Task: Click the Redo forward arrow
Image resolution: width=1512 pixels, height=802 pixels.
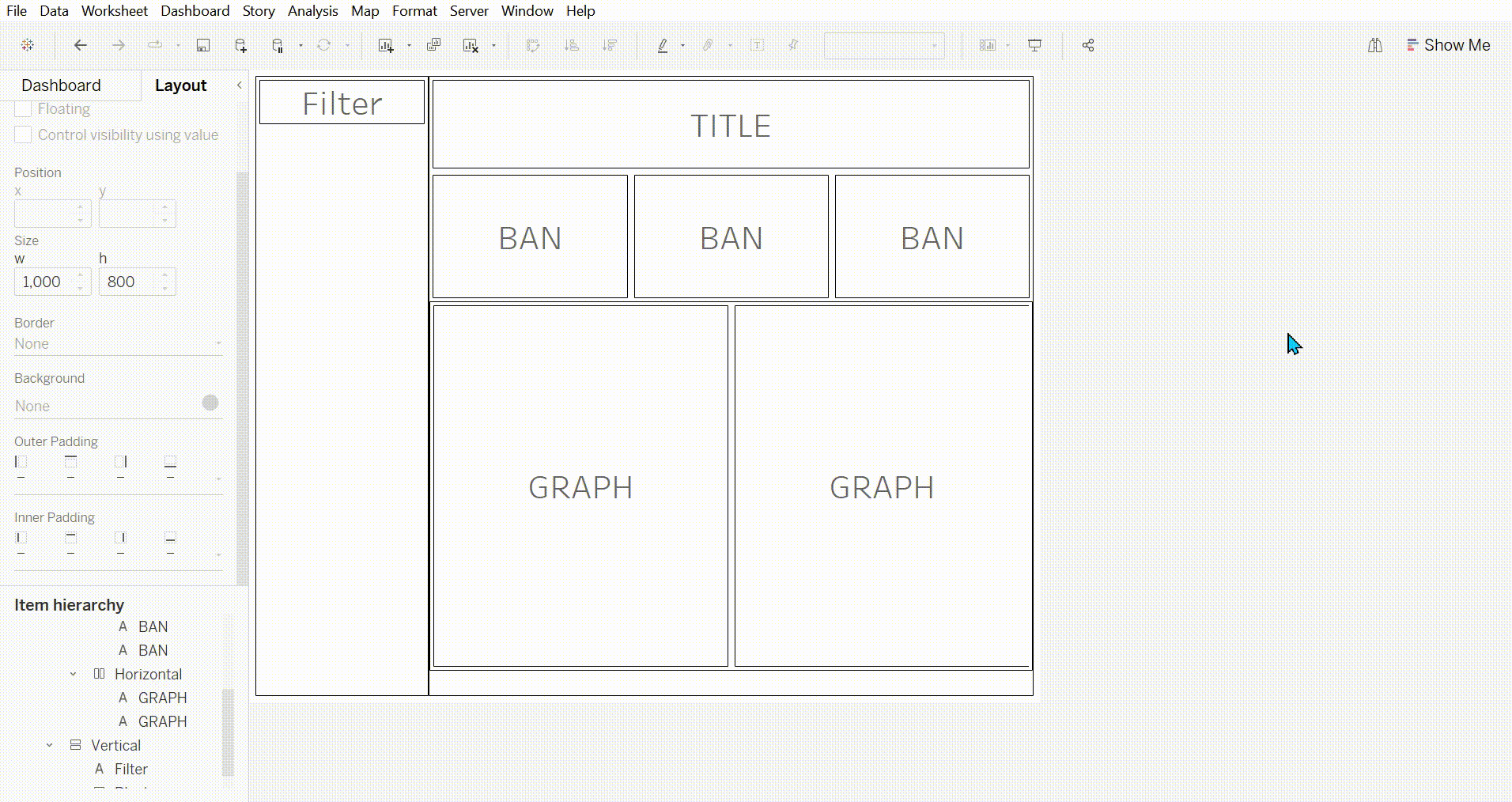Action: tap(118, 45)
